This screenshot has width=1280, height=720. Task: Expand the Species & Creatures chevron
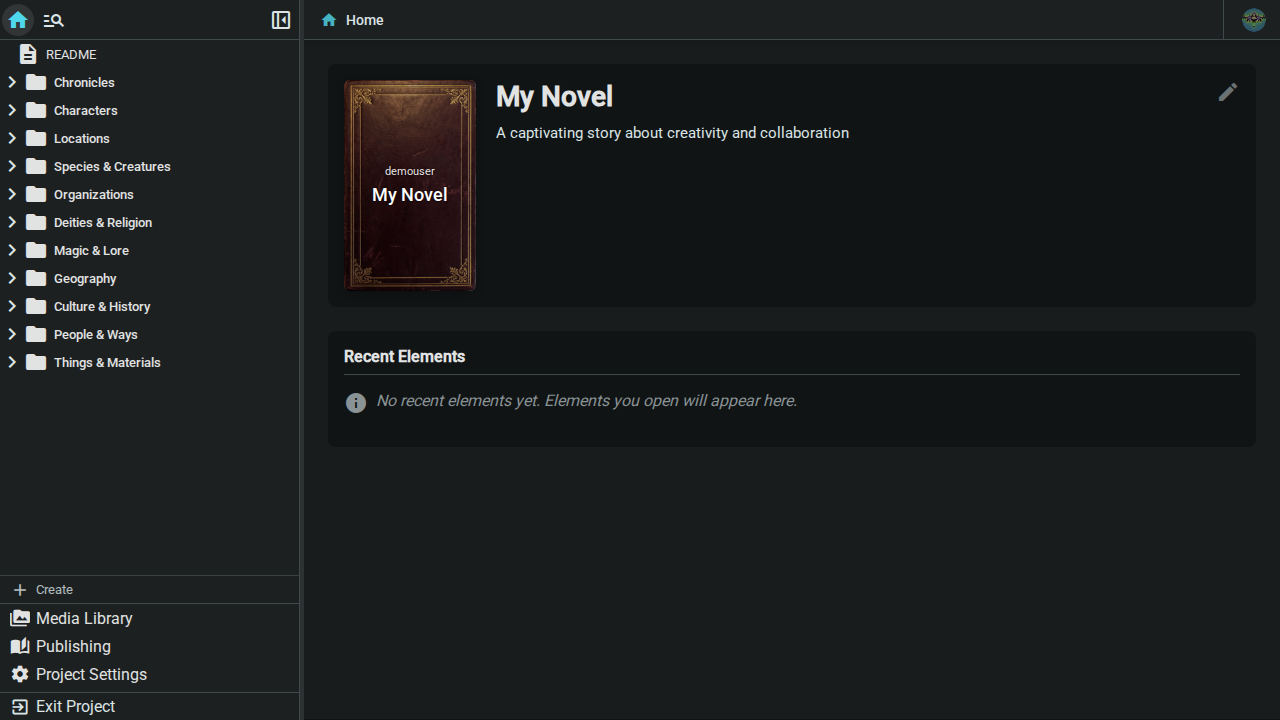[x=12, y=166]
